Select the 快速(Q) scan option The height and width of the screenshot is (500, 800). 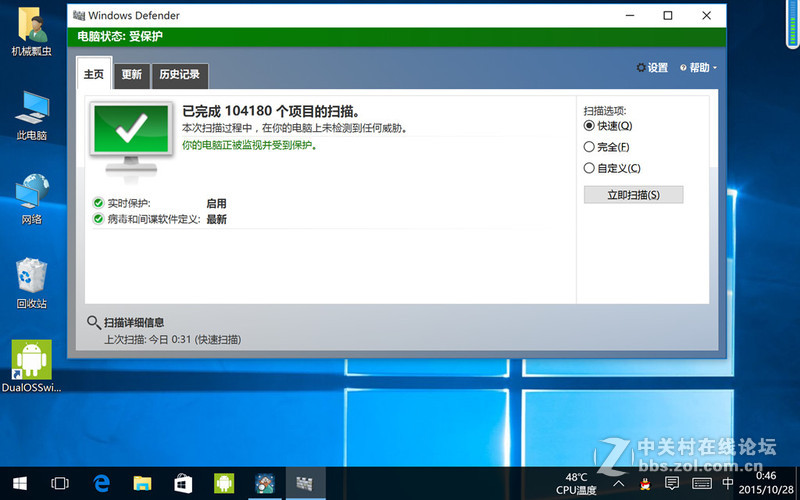[x=608, y=126]
